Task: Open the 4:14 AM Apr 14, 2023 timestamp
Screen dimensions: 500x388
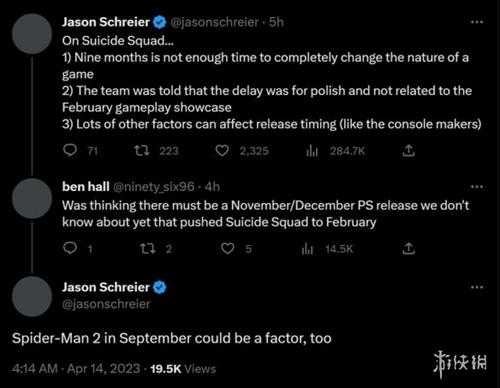Action: 76,369
